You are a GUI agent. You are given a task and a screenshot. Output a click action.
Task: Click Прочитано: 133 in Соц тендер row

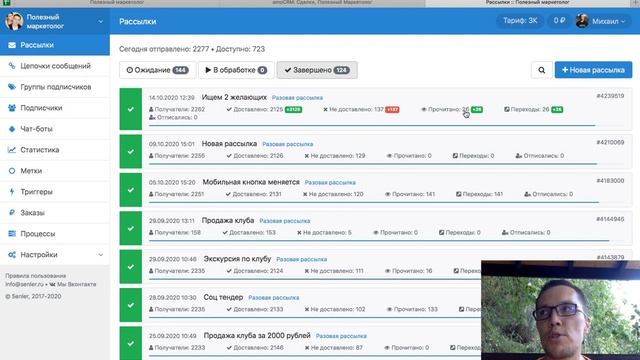tap(412, 309)
